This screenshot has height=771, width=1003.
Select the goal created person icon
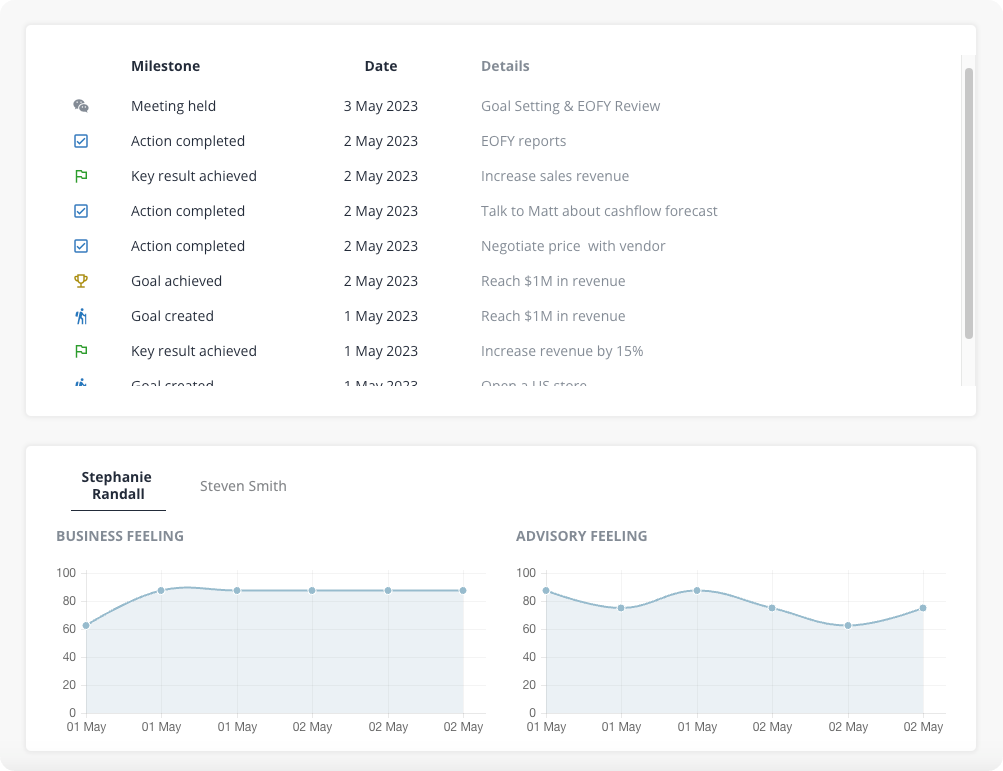[81, 315]
